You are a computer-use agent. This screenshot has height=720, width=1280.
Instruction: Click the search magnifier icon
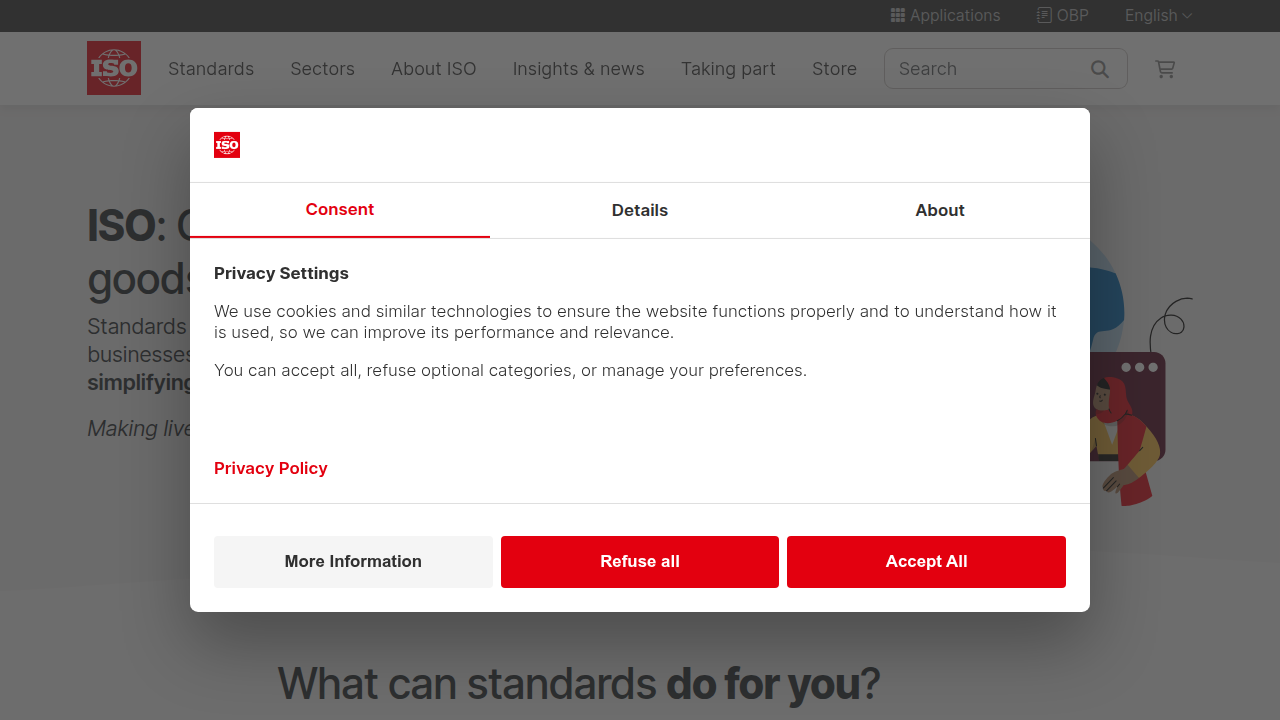(1100, 69)
